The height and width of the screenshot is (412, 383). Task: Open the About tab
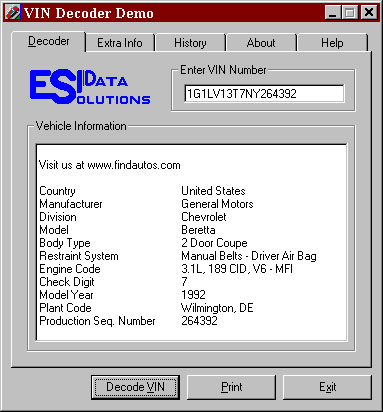[x=261, y=43]
